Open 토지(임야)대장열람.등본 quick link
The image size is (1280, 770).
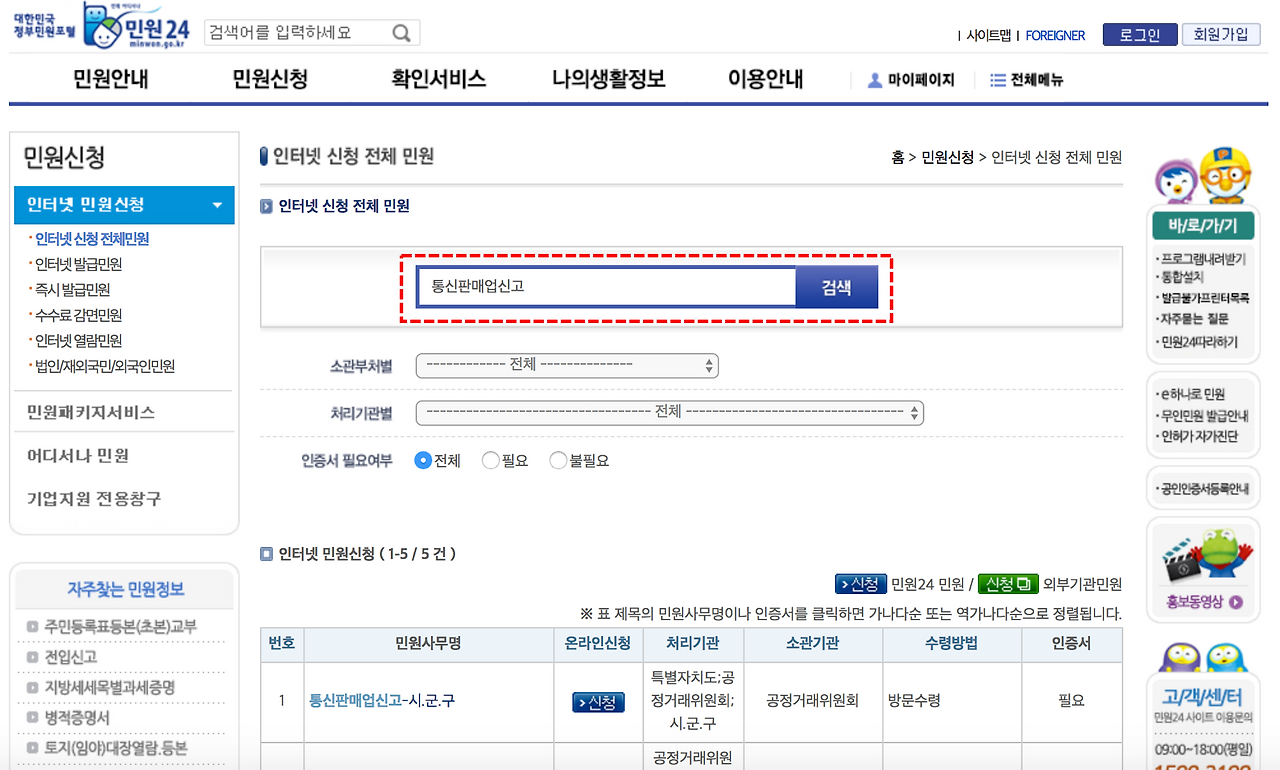pos(116,748)
